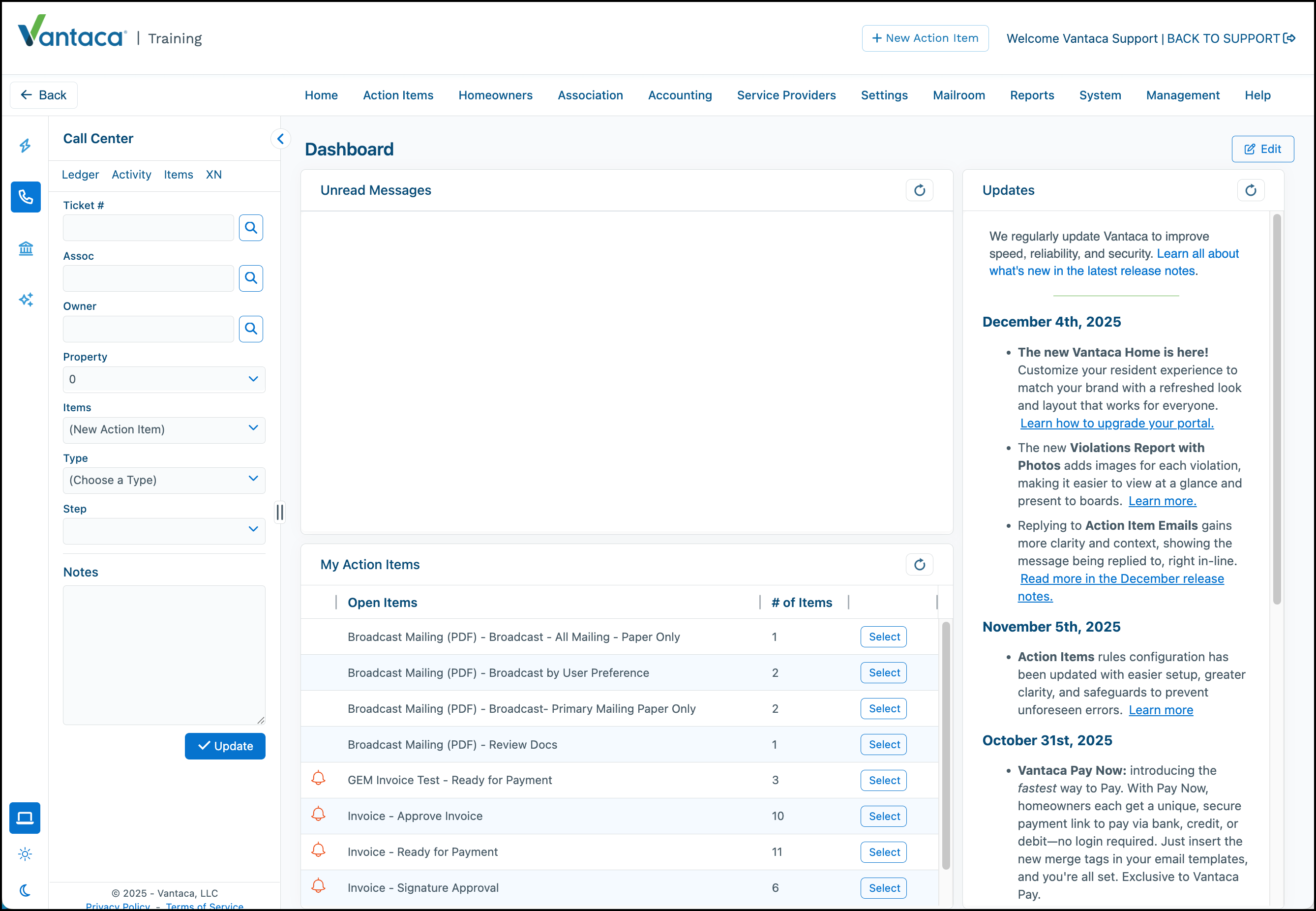Select the Call Center phone icon in sidebar
The width and height of the screenshot is (1316, 911).
[x=26, y=197]
